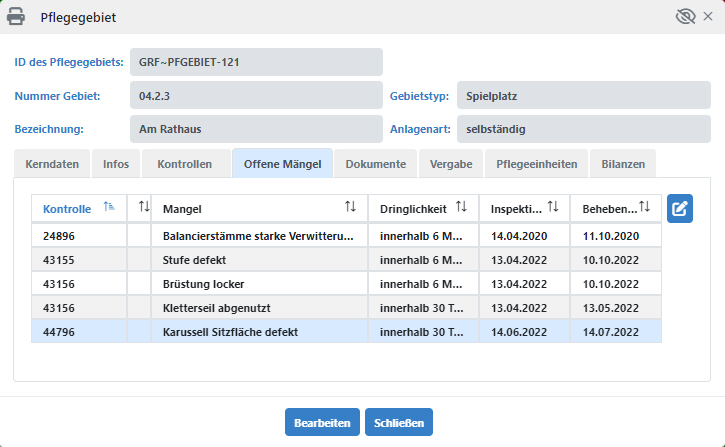725x447 pixels.
Task: Sort by the Mangel column arrows
Action: point(350,208)
